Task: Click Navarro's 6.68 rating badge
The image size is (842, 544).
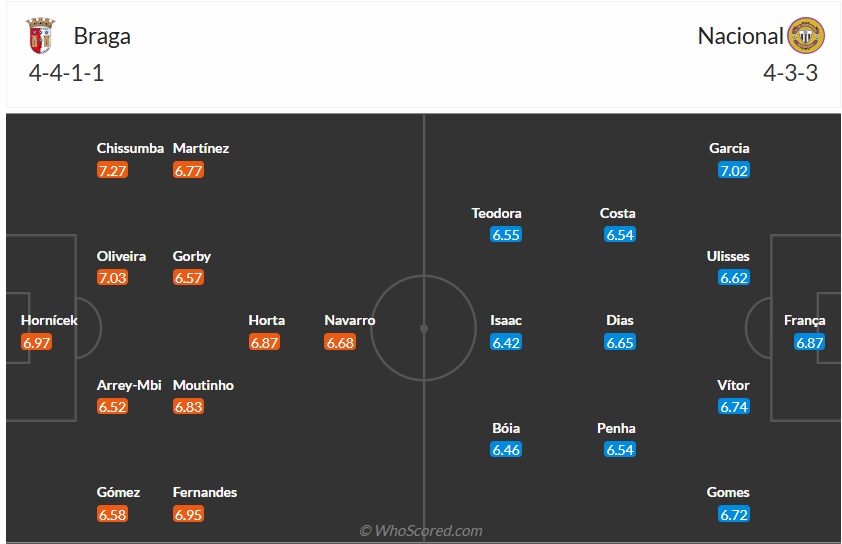Action: coord(340,343)
